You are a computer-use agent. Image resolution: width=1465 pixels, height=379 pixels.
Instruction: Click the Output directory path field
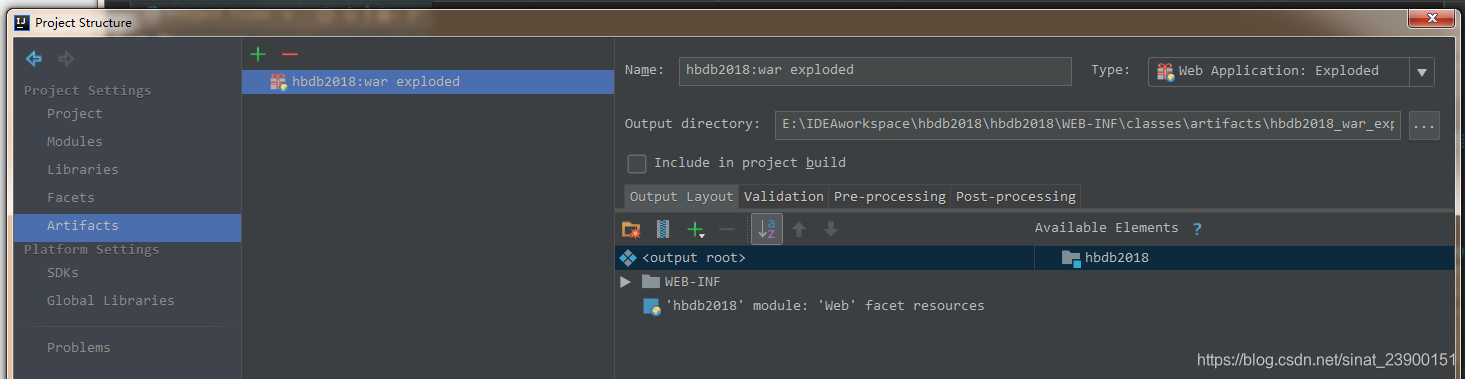tap(1087, 125)
